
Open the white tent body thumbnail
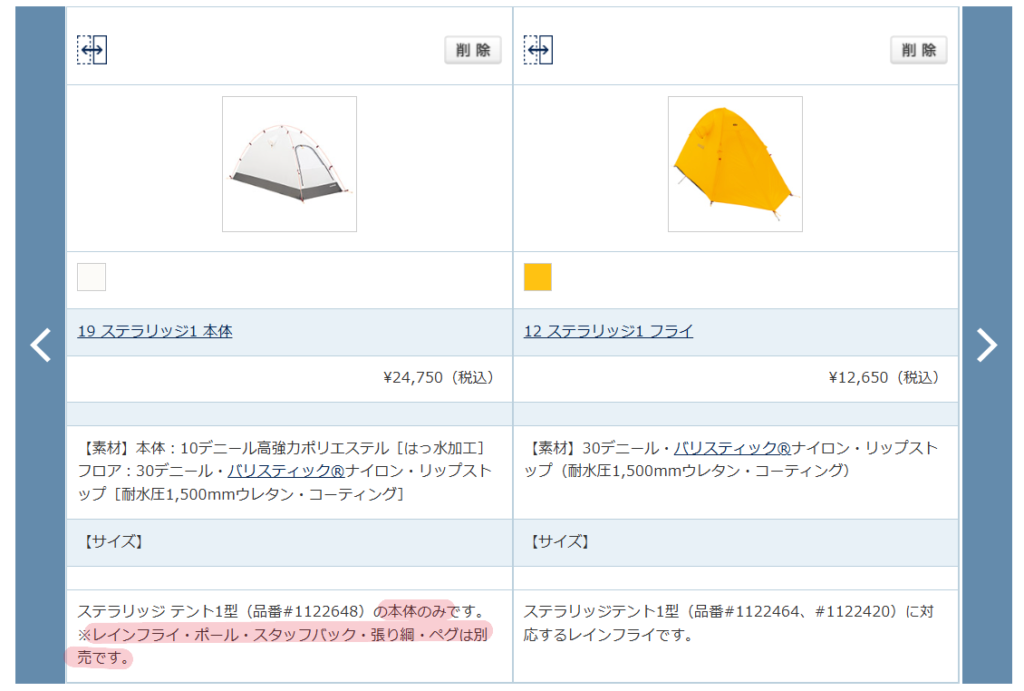289,164
